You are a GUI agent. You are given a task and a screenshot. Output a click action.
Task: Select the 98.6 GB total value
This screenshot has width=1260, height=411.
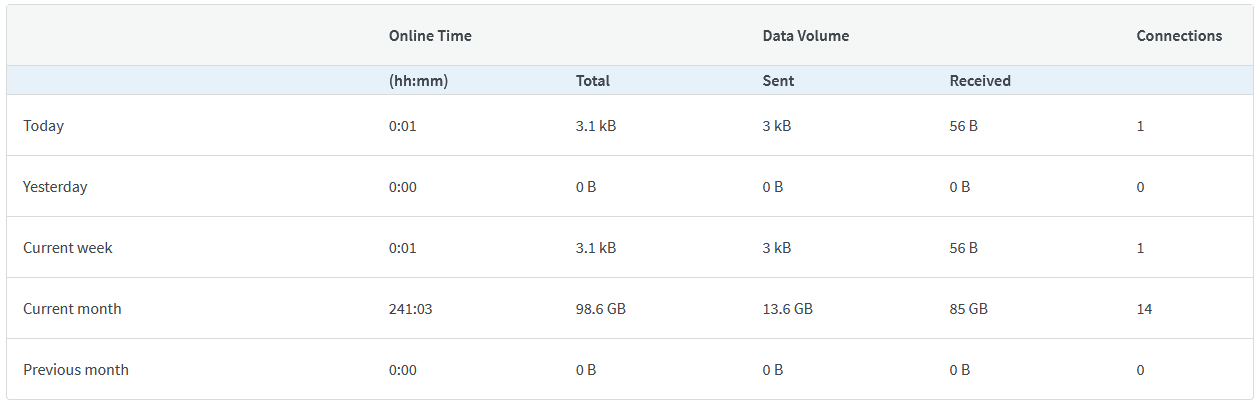click(600, 309)
